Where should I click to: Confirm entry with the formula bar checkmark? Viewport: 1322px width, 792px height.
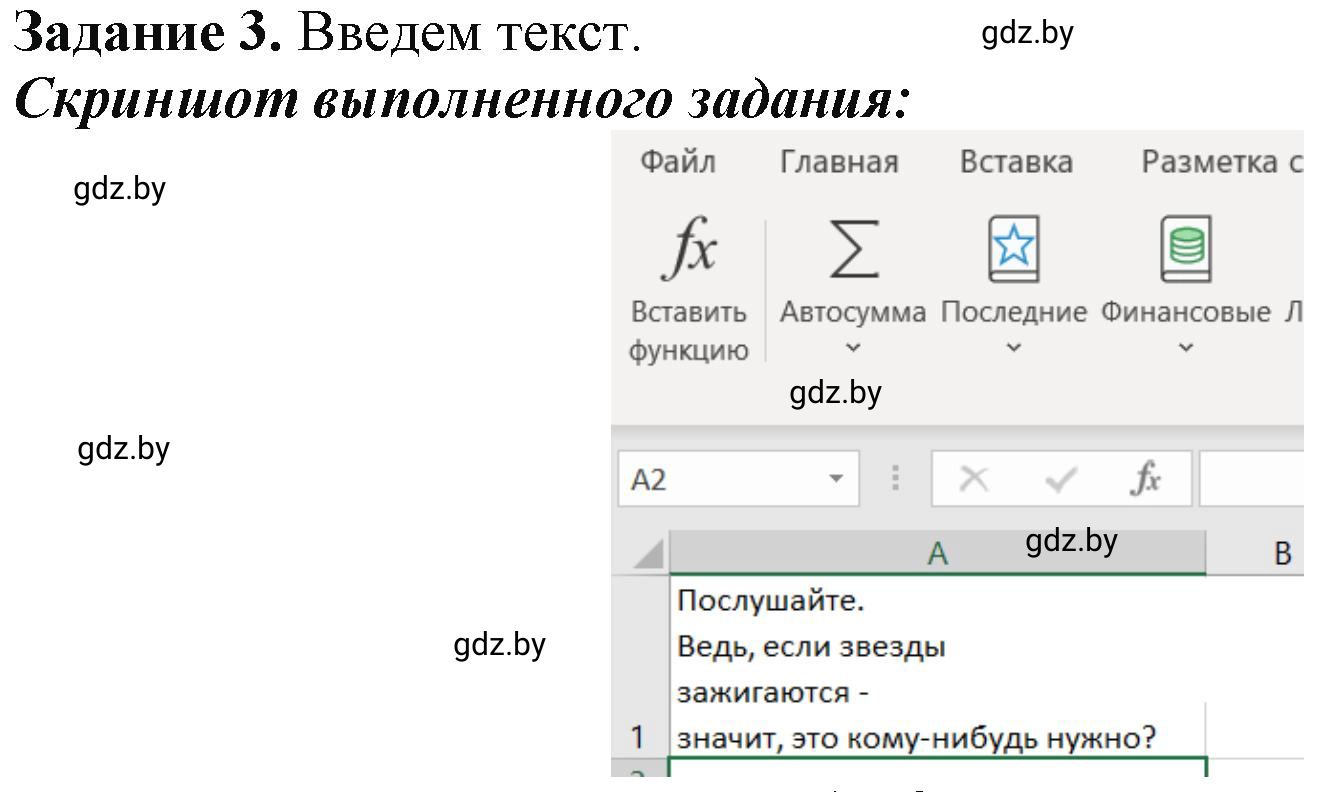[x=1060, y=481]
